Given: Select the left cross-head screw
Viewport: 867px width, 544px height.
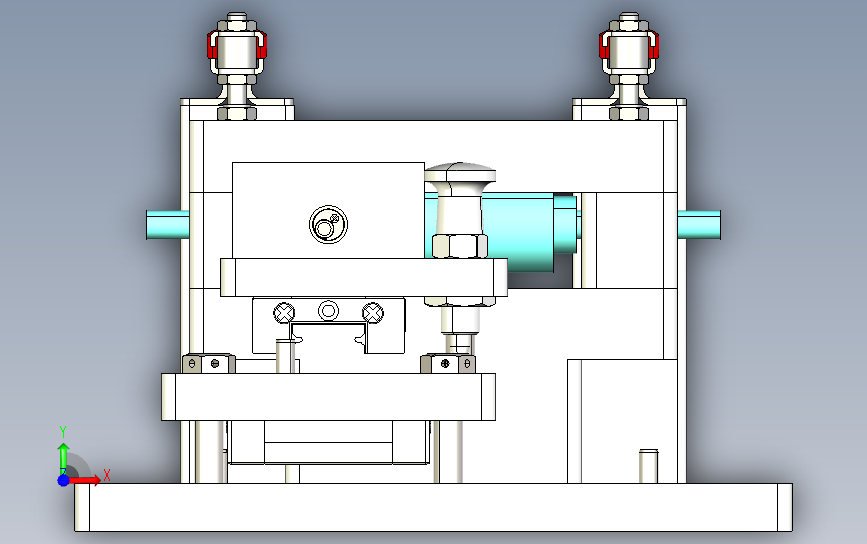Looking at the screenshot, I should click(284, 313).
